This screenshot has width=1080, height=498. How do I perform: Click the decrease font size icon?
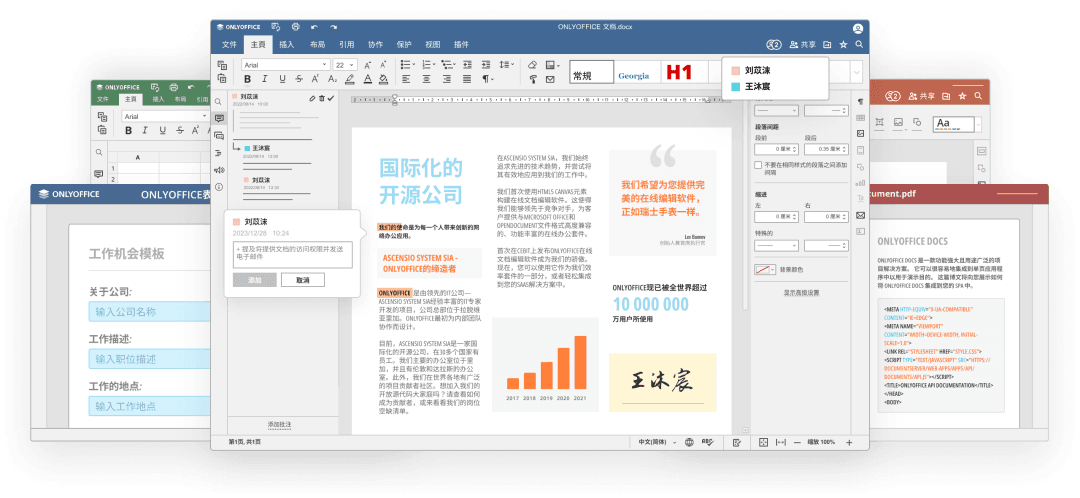[x=384, y=64]
